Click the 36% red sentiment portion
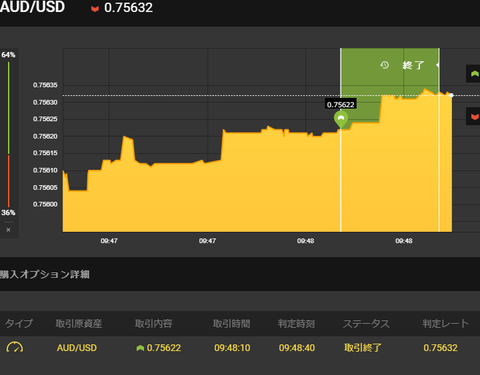480x375 pixels. coord(9,181)
